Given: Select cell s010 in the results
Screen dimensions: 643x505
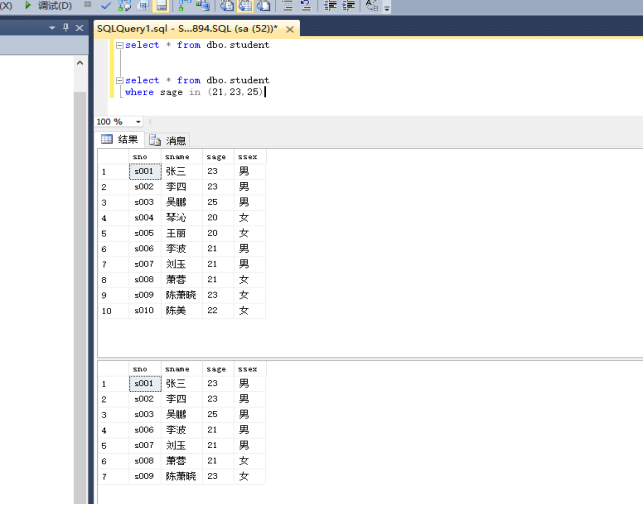Looking at the screenshot, I should (145, 311).
